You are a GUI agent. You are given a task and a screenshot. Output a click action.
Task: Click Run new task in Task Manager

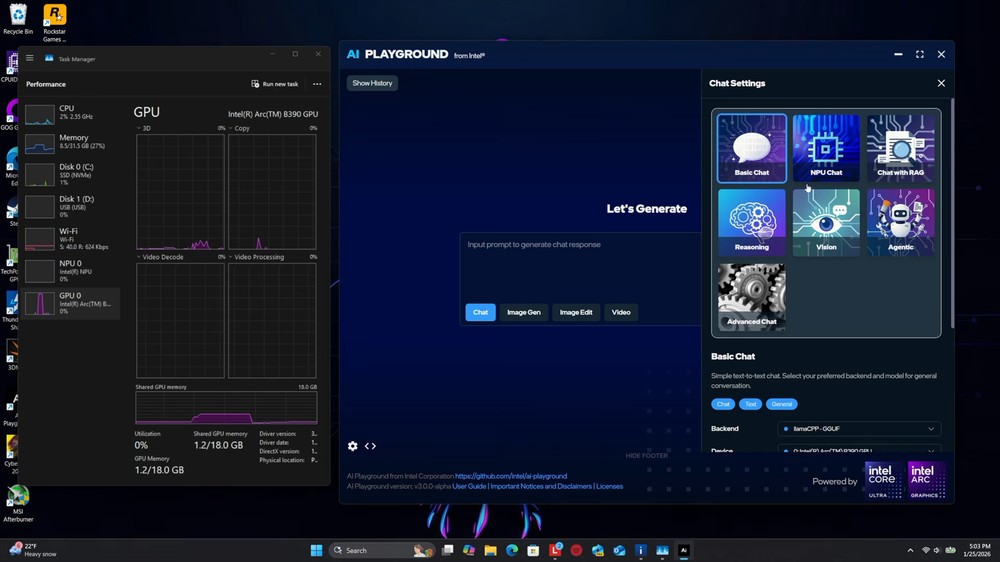pos(274,84)
